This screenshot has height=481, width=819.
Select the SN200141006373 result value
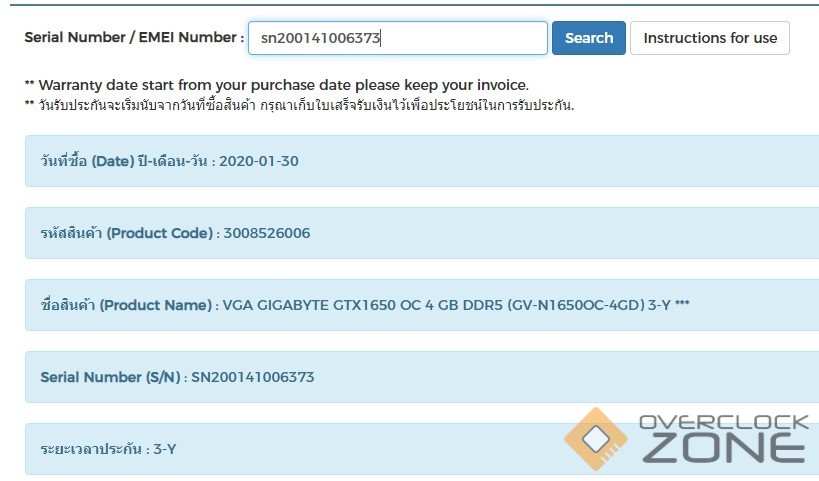pyautogui.click(x=252, y=377)
